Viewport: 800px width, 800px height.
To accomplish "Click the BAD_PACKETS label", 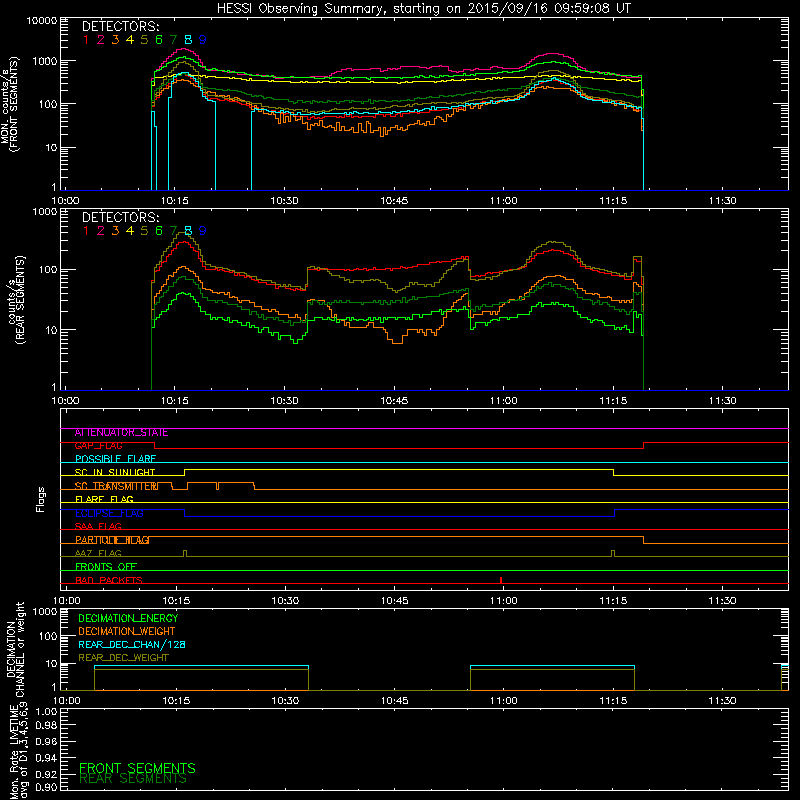I will pos(109,580).
